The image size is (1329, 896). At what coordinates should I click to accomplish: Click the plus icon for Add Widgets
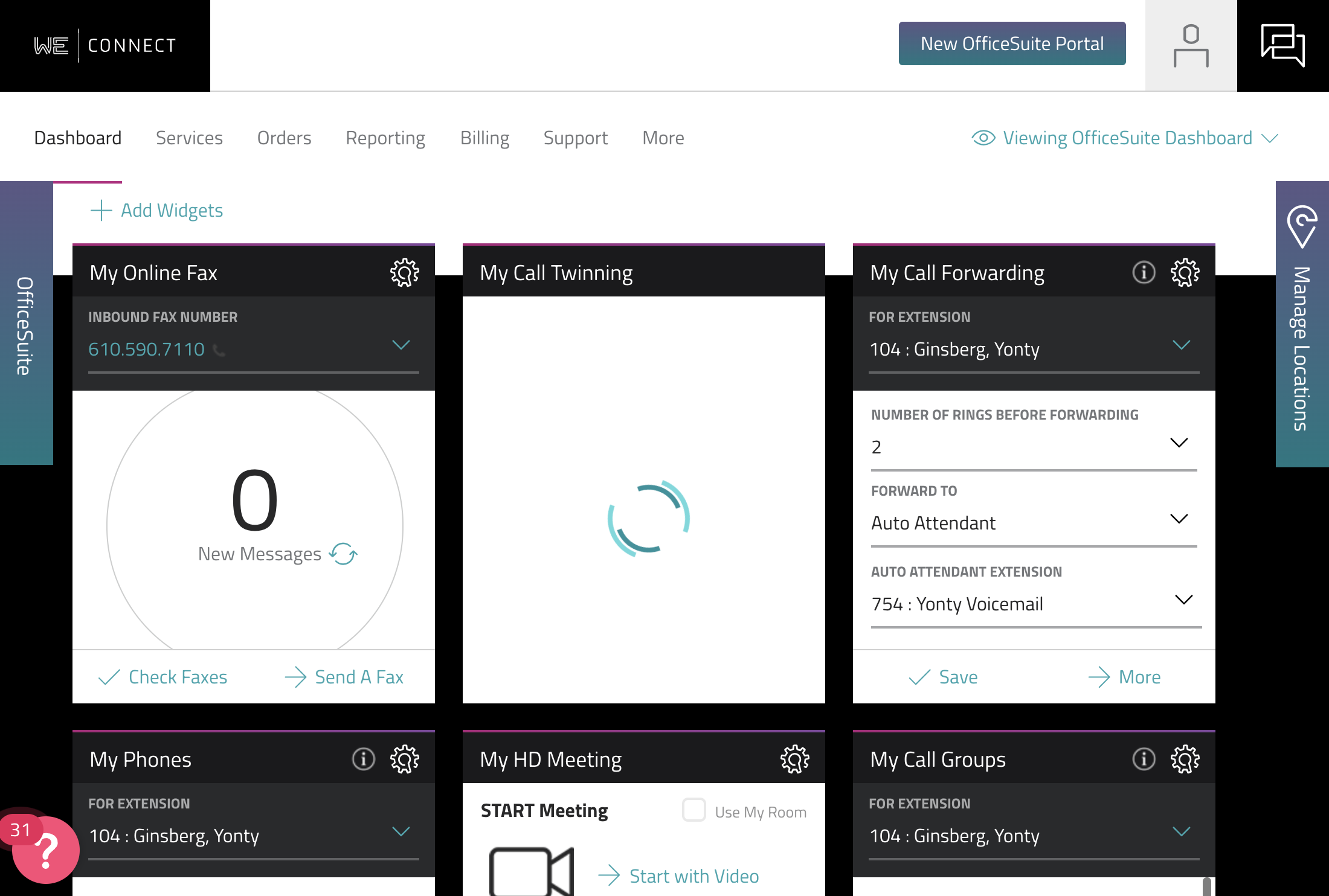click(x=101, y=210)
